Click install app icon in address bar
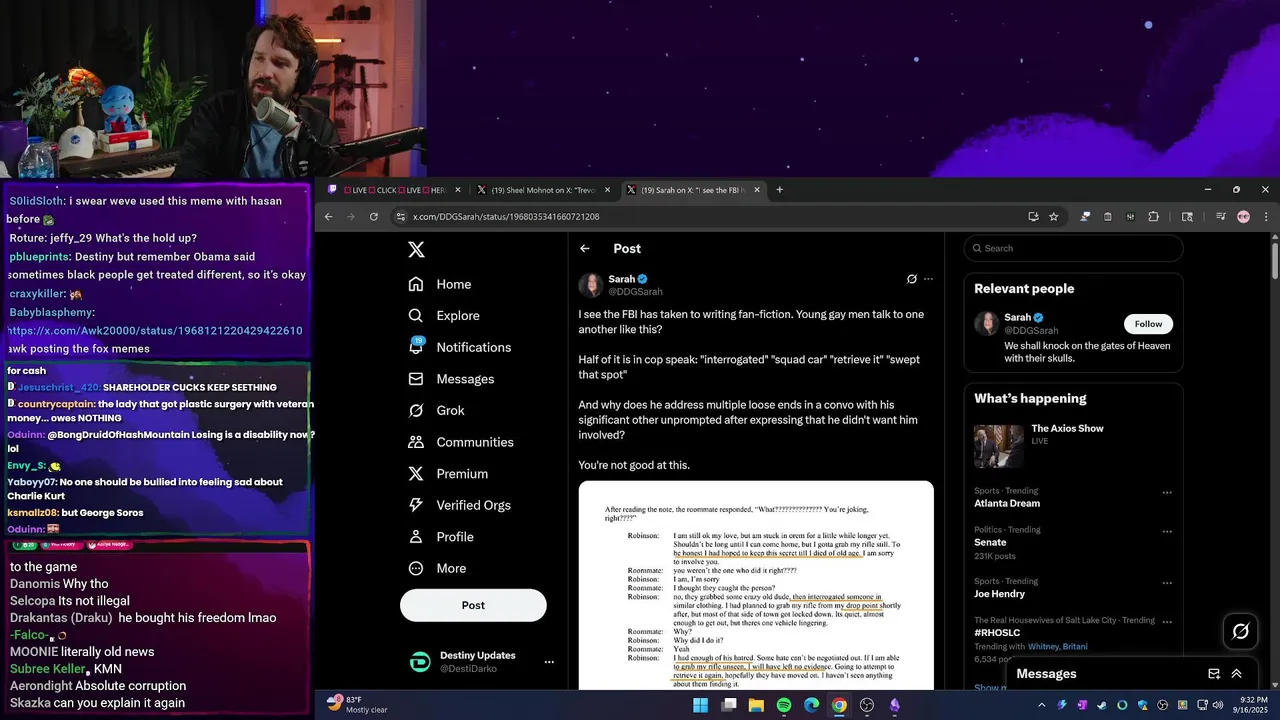1280x720 pixels. click(x=1033, y=217)
